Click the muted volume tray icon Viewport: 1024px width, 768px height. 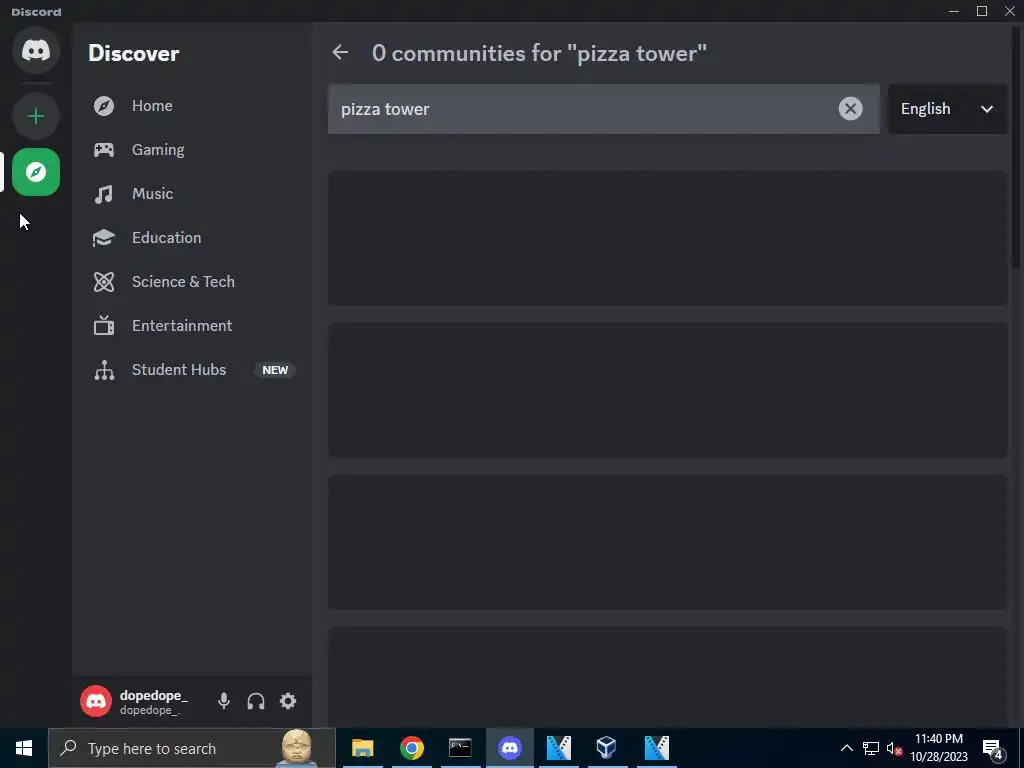(x=894, y=748)
